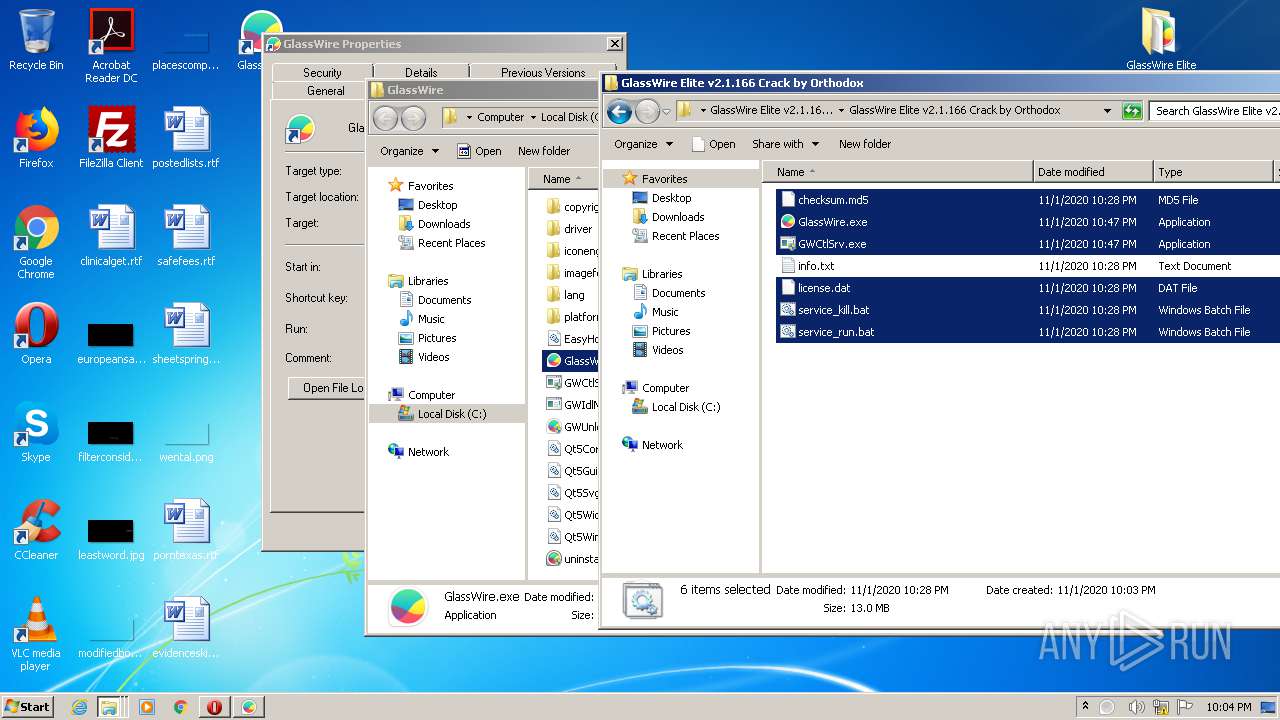
Task: Open Network in Crack window sidebar
Action: (662, 445)
